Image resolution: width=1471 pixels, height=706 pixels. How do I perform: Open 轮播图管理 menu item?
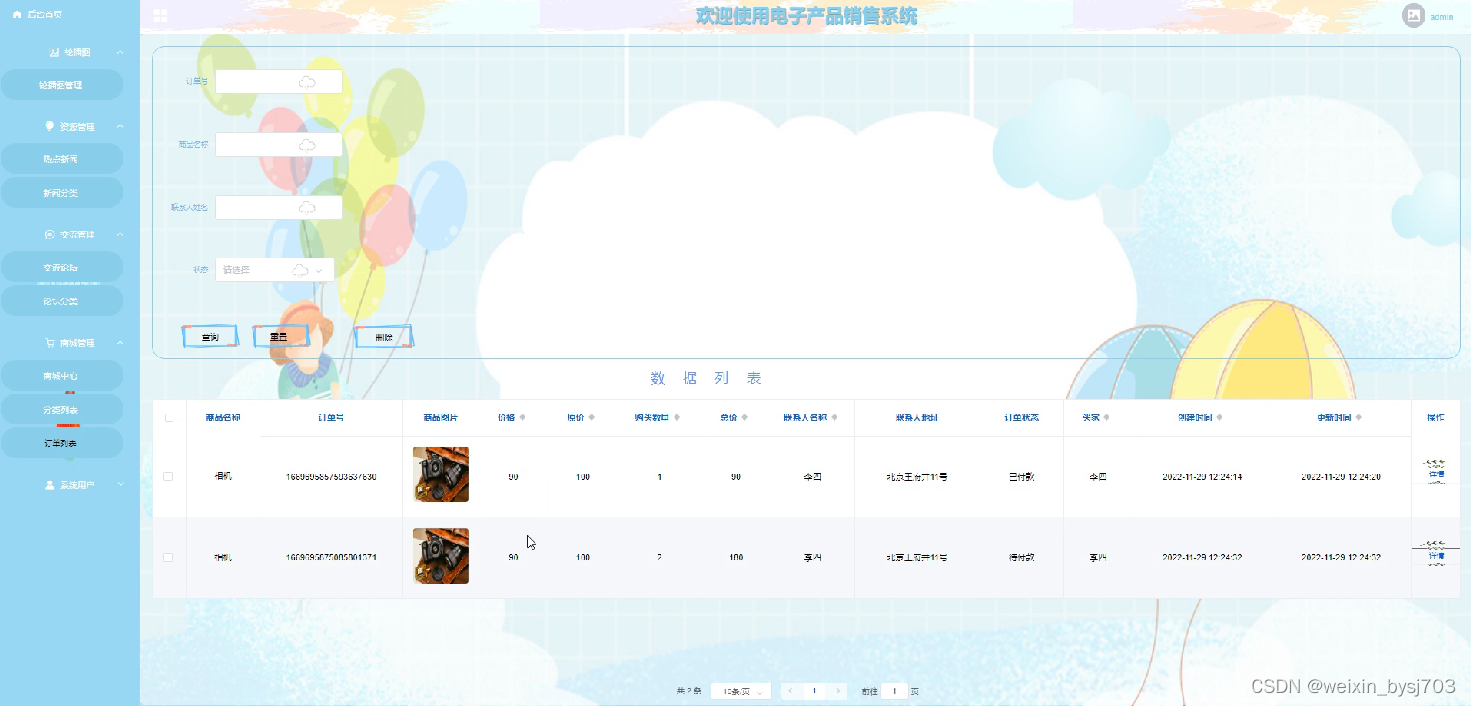[61, 85]
